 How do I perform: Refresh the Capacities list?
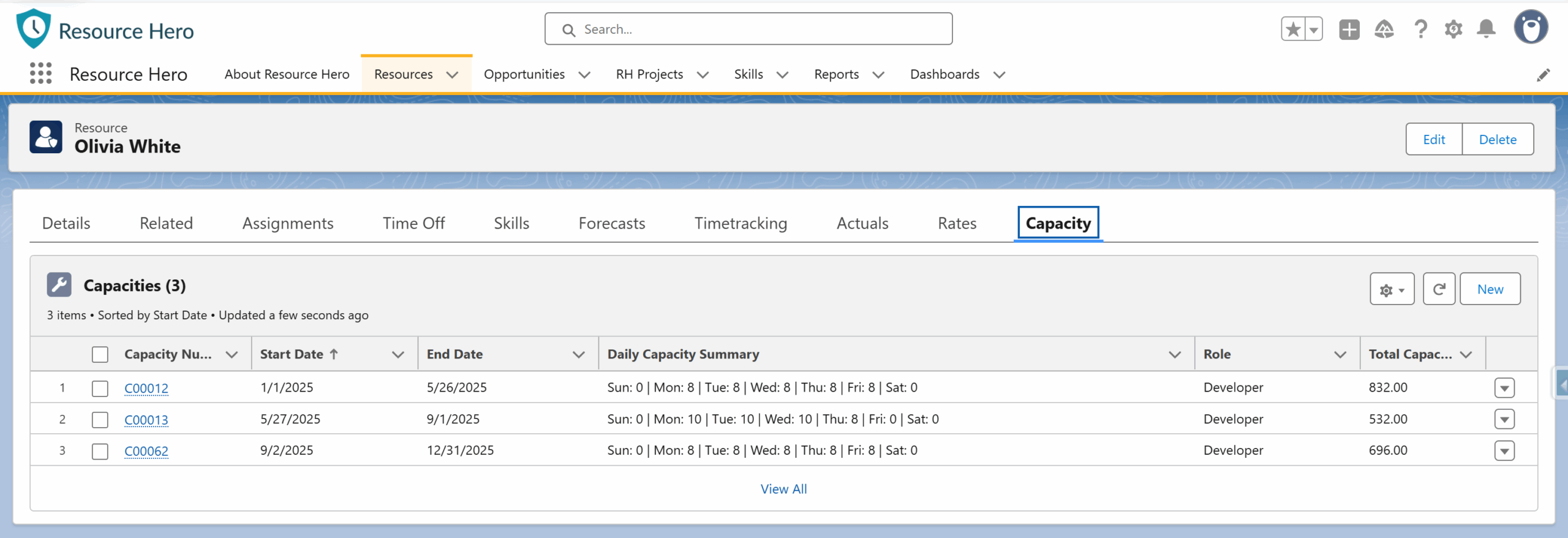pyautogui.click(x=1439, y=289)
